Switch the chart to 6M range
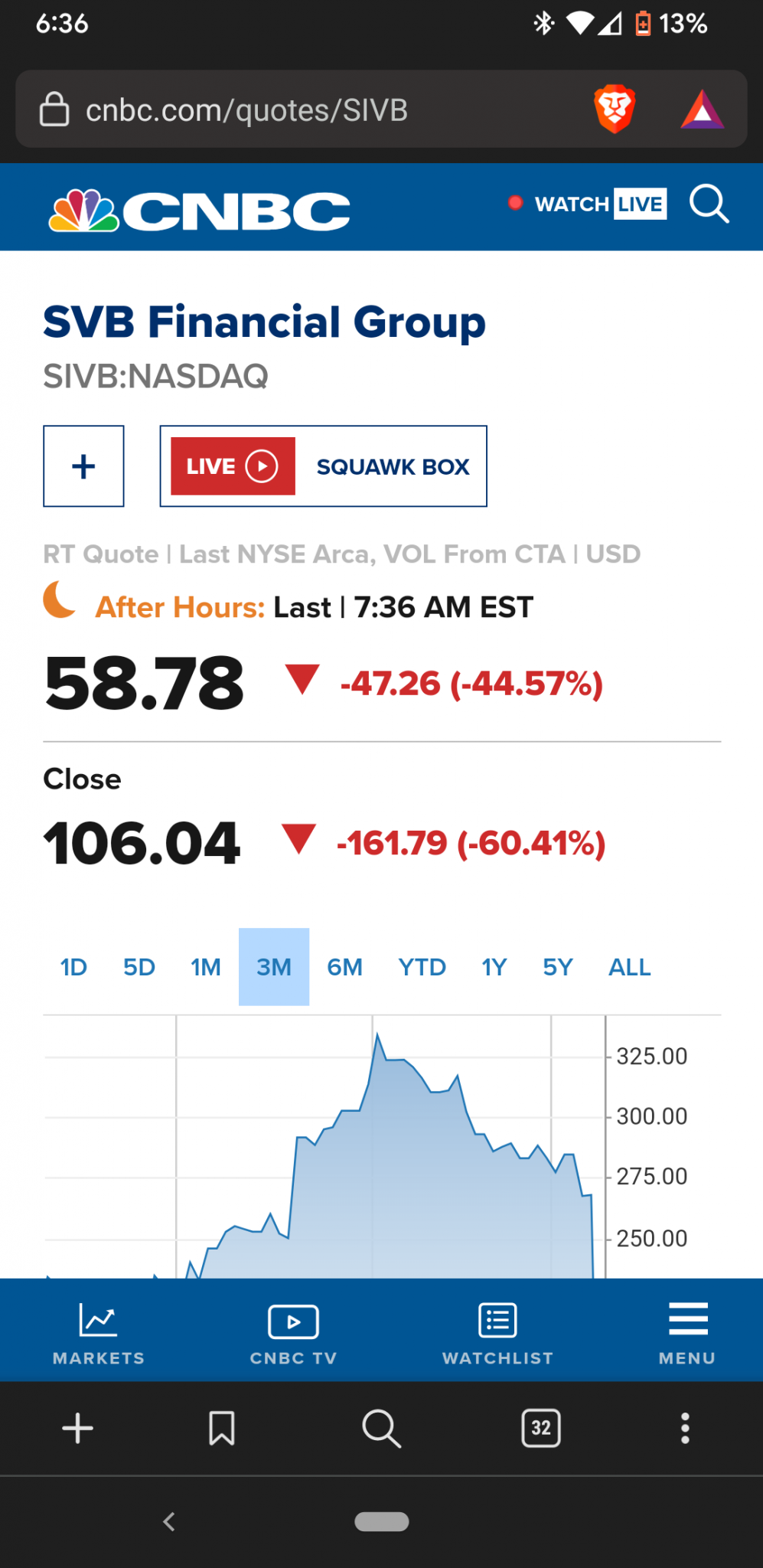The height and width of the screenshot is (1568, 763). (x=344, y=967)
